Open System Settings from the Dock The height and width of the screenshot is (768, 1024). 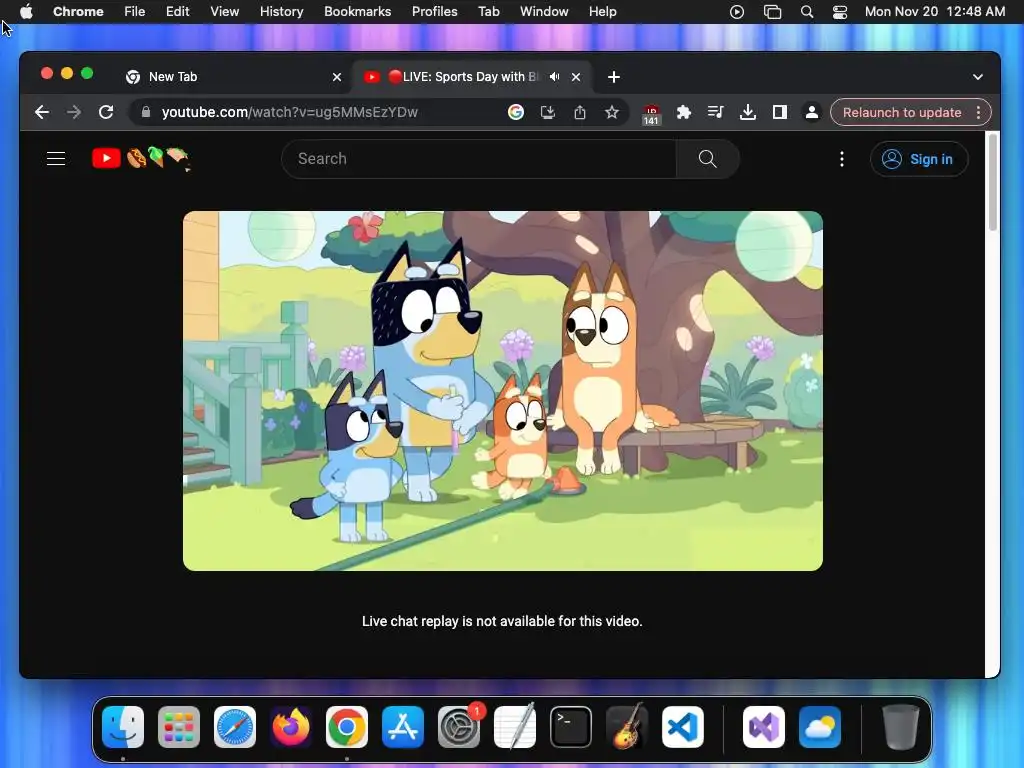click(x=459, y=727)
